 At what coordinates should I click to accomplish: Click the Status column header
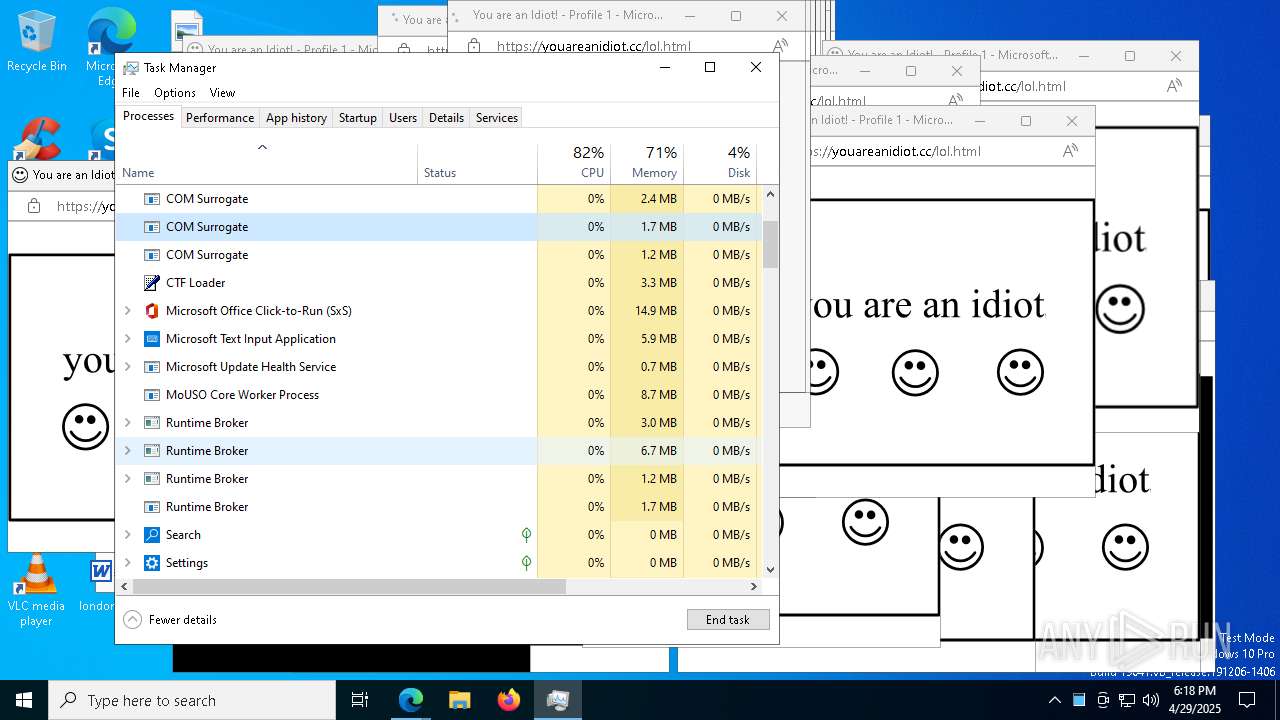pos(478,164)
